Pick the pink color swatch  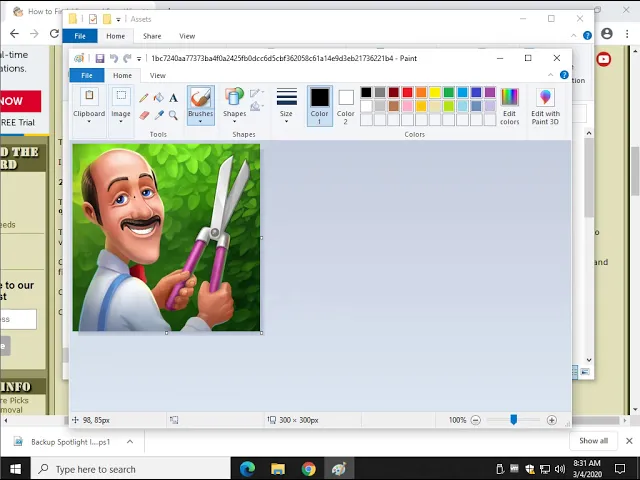(407, 106)
